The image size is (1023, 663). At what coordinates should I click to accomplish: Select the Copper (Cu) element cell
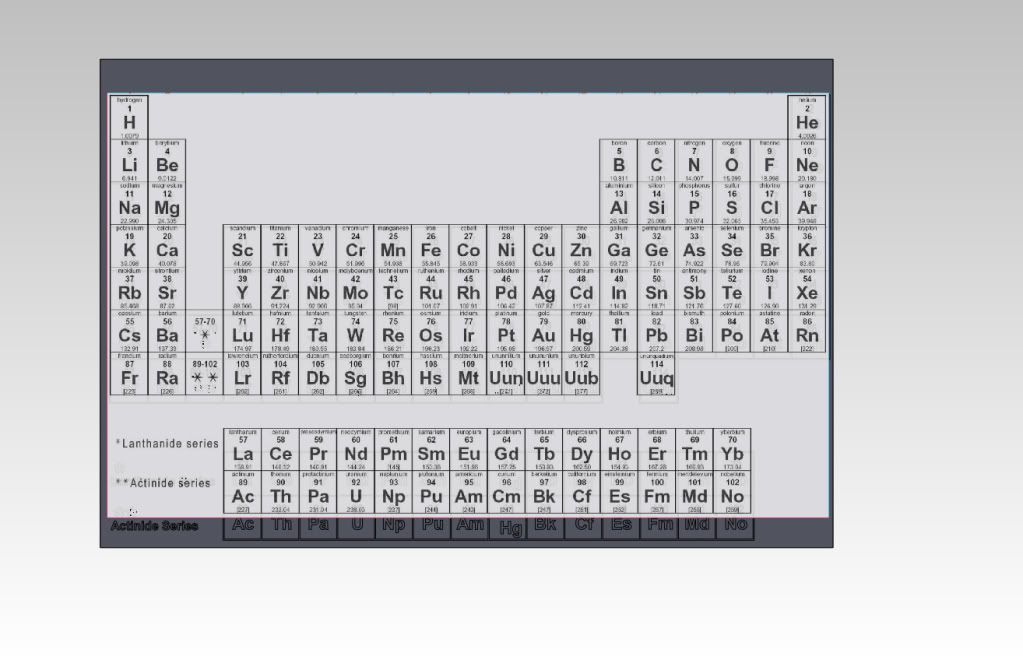coord(543,246)
